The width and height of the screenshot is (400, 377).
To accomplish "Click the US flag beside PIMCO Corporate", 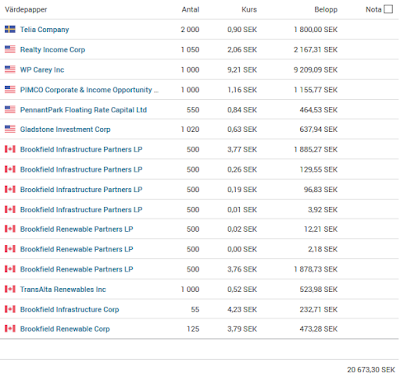I will [x=10, y=89].
